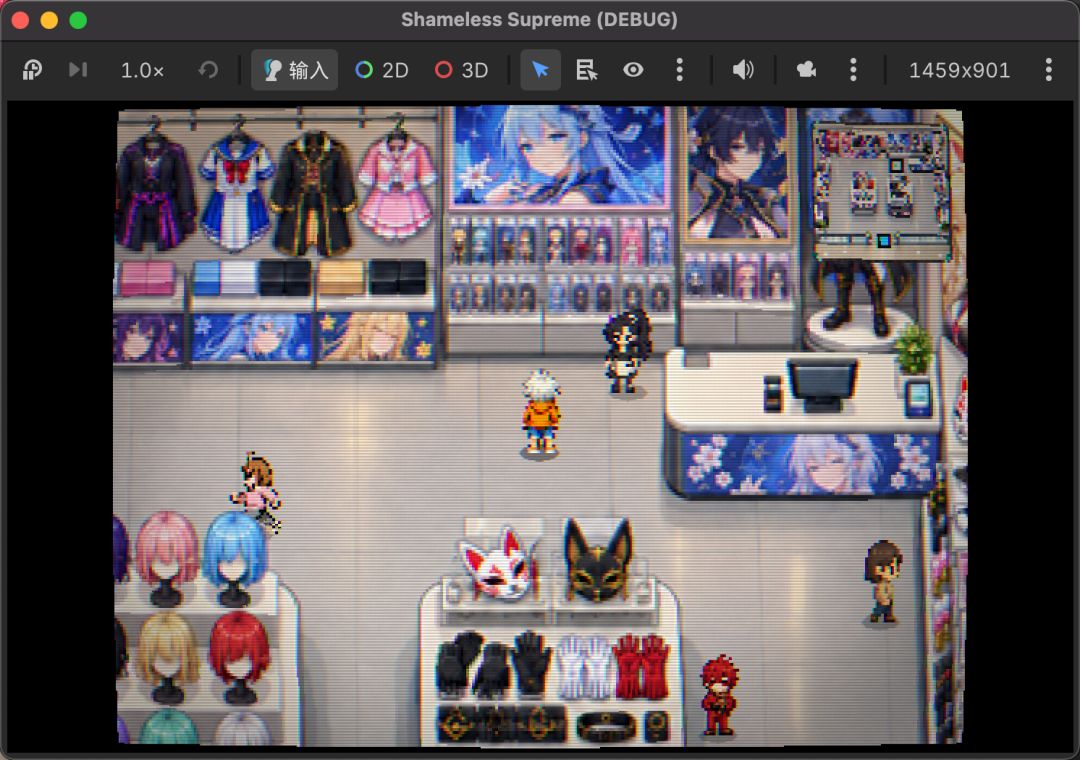1080x760 pixels.
Task: Open camera options menu next to the camera icon
Action: tap(853, 70)
